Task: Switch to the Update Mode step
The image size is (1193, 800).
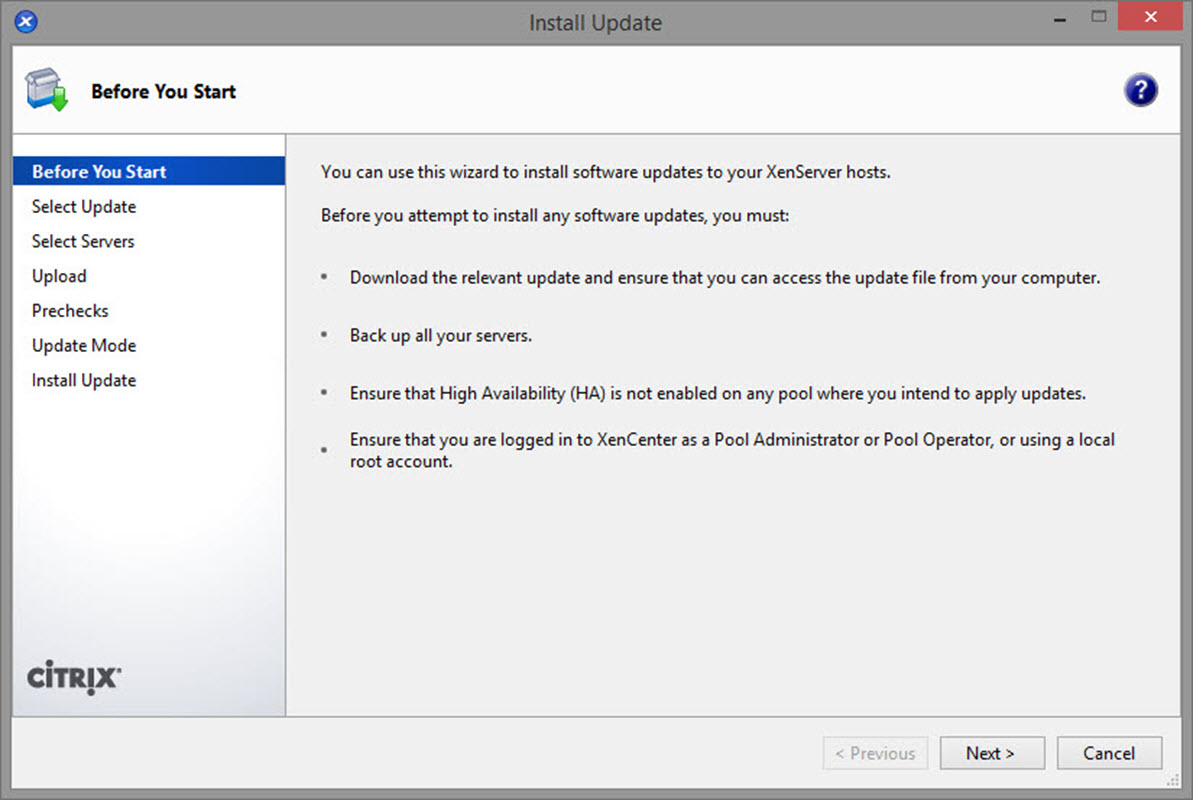Action: tap(84, 346)
